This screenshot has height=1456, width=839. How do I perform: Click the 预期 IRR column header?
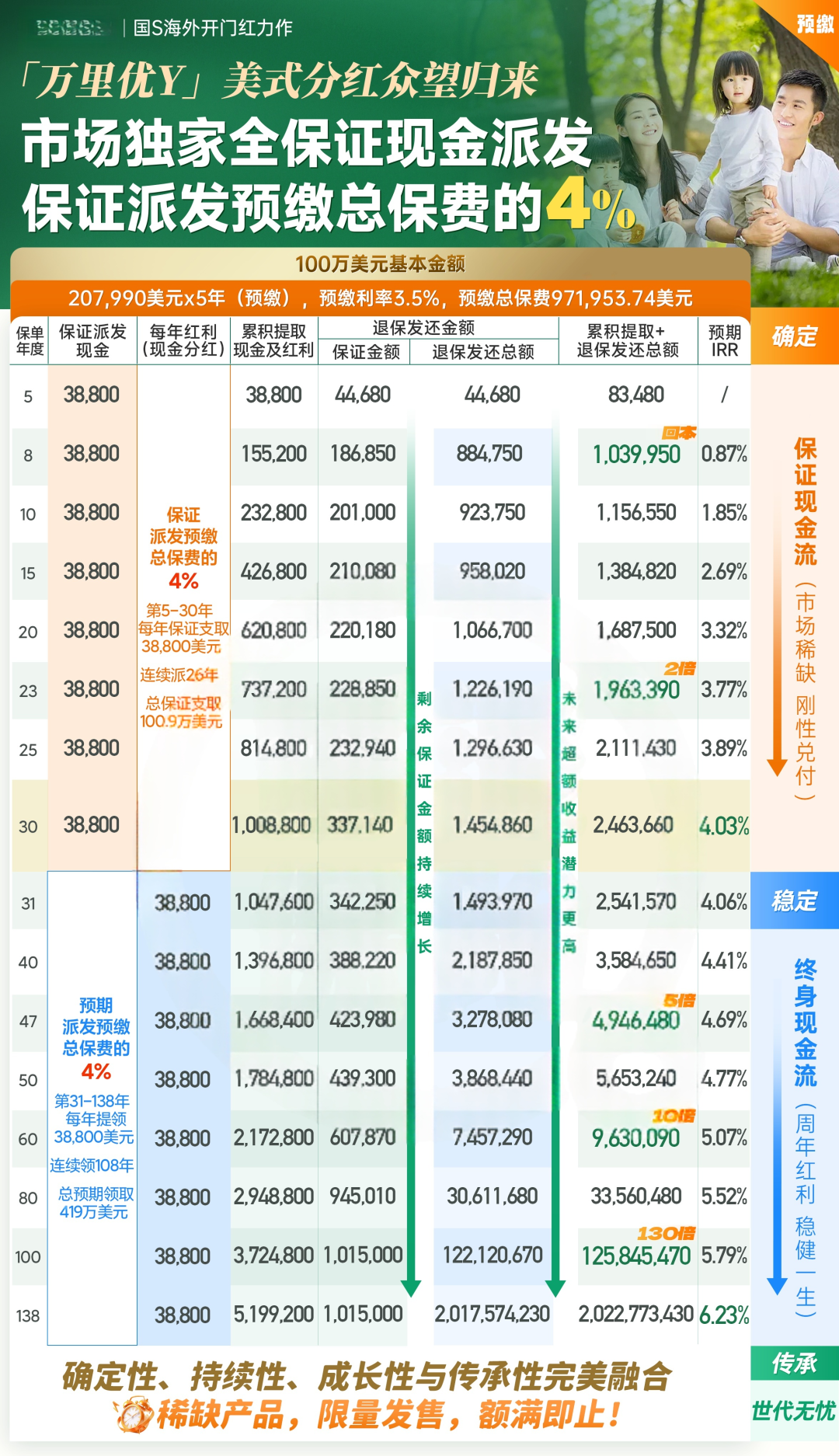(x=724, y=341)
